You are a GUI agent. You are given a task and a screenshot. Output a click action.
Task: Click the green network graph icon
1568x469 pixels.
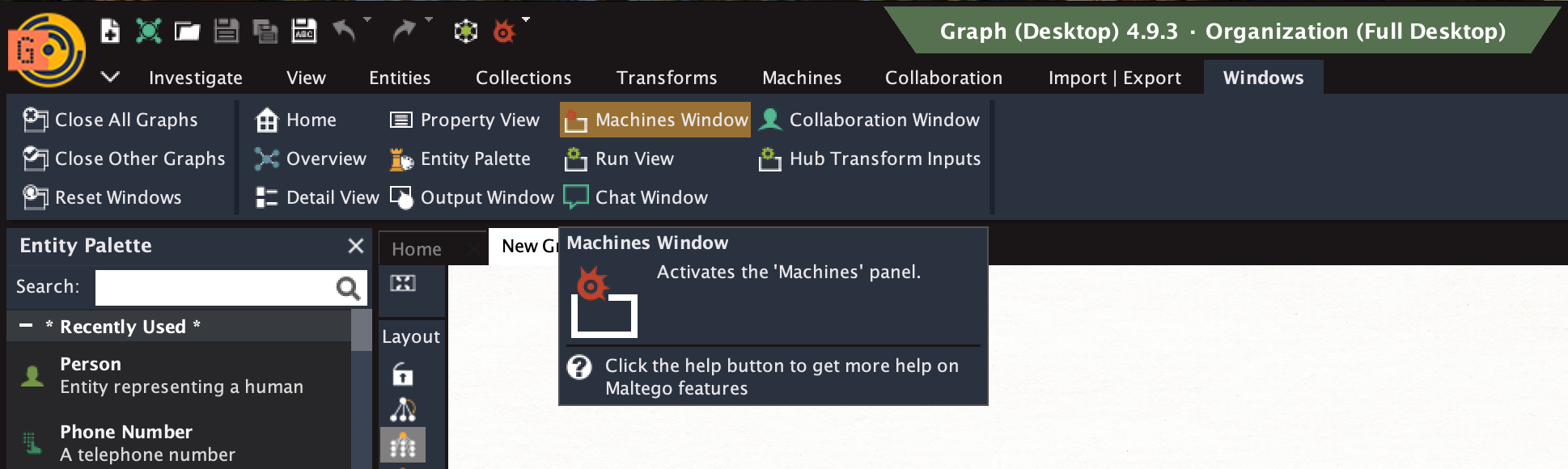[148, 31]
